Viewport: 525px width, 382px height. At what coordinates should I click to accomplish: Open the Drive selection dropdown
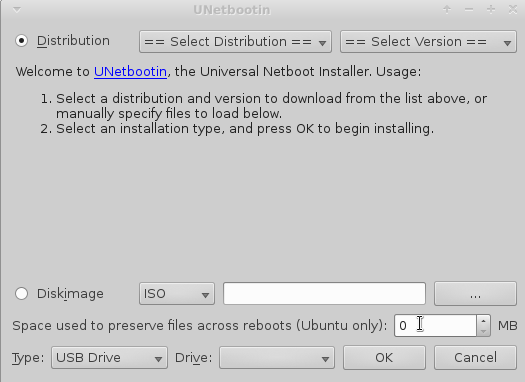tap(277, 358)
